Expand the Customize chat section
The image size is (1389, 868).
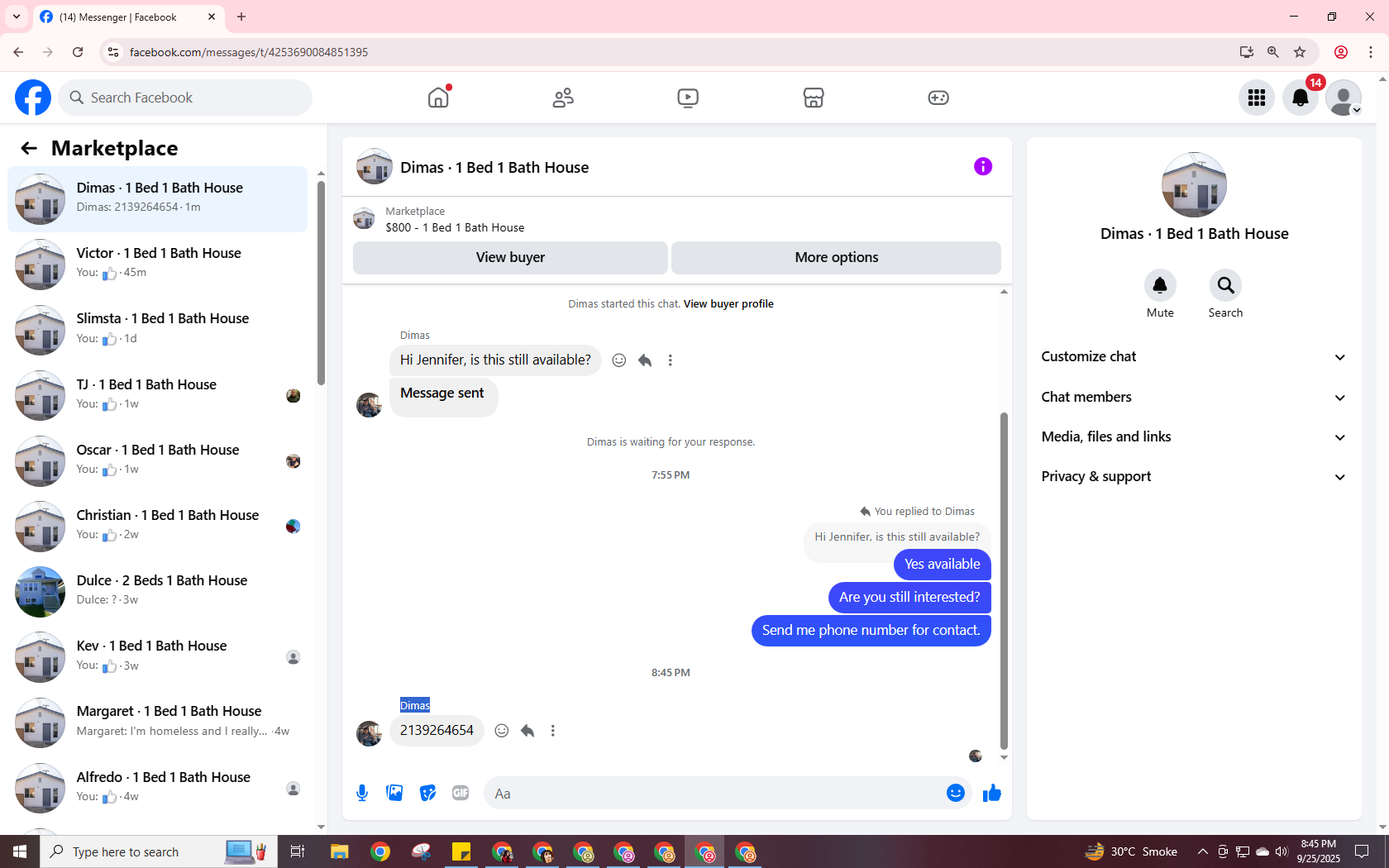(1194, 357)
